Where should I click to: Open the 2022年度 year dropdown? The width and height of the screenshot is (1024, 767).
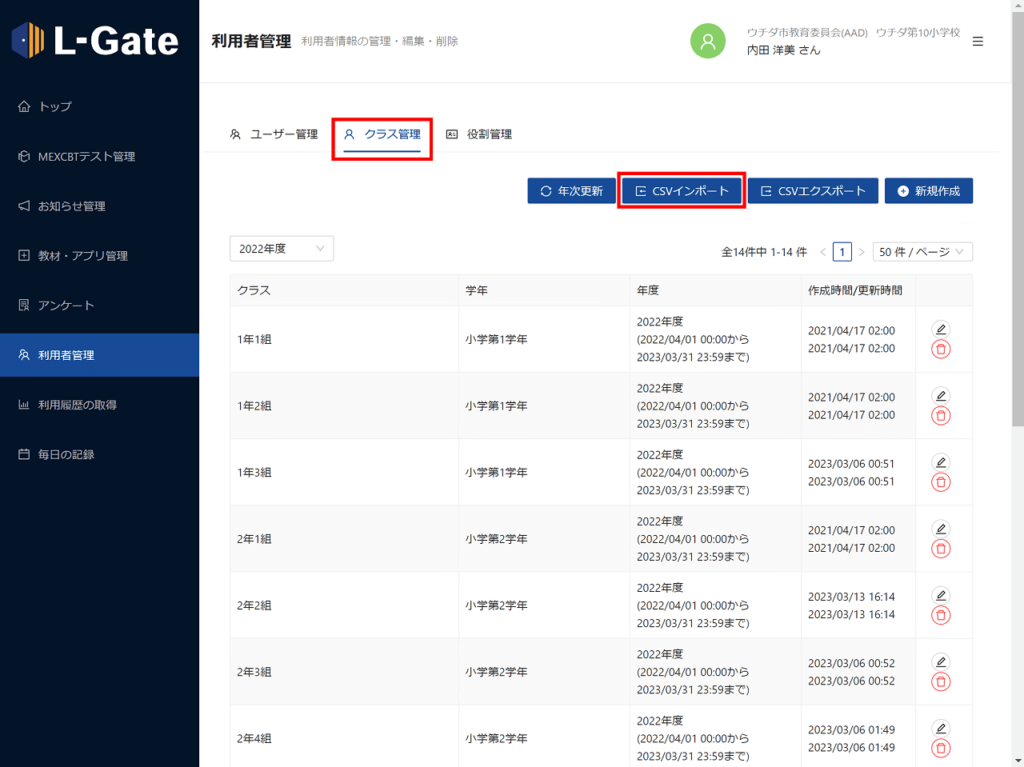click(x=281, y=249)
